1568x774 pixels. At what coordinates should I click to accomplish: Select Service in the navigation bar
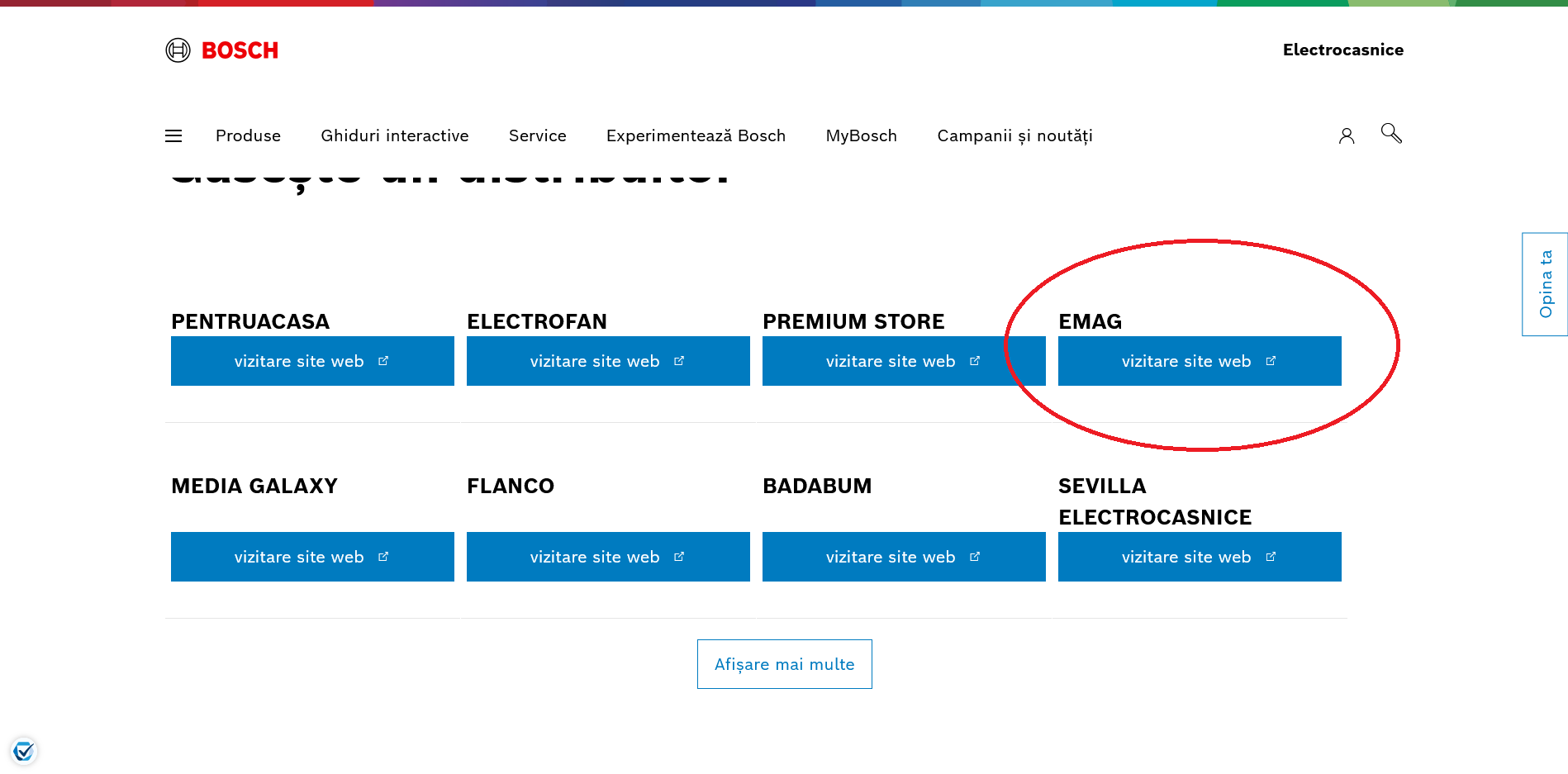(x=537, y=136)
